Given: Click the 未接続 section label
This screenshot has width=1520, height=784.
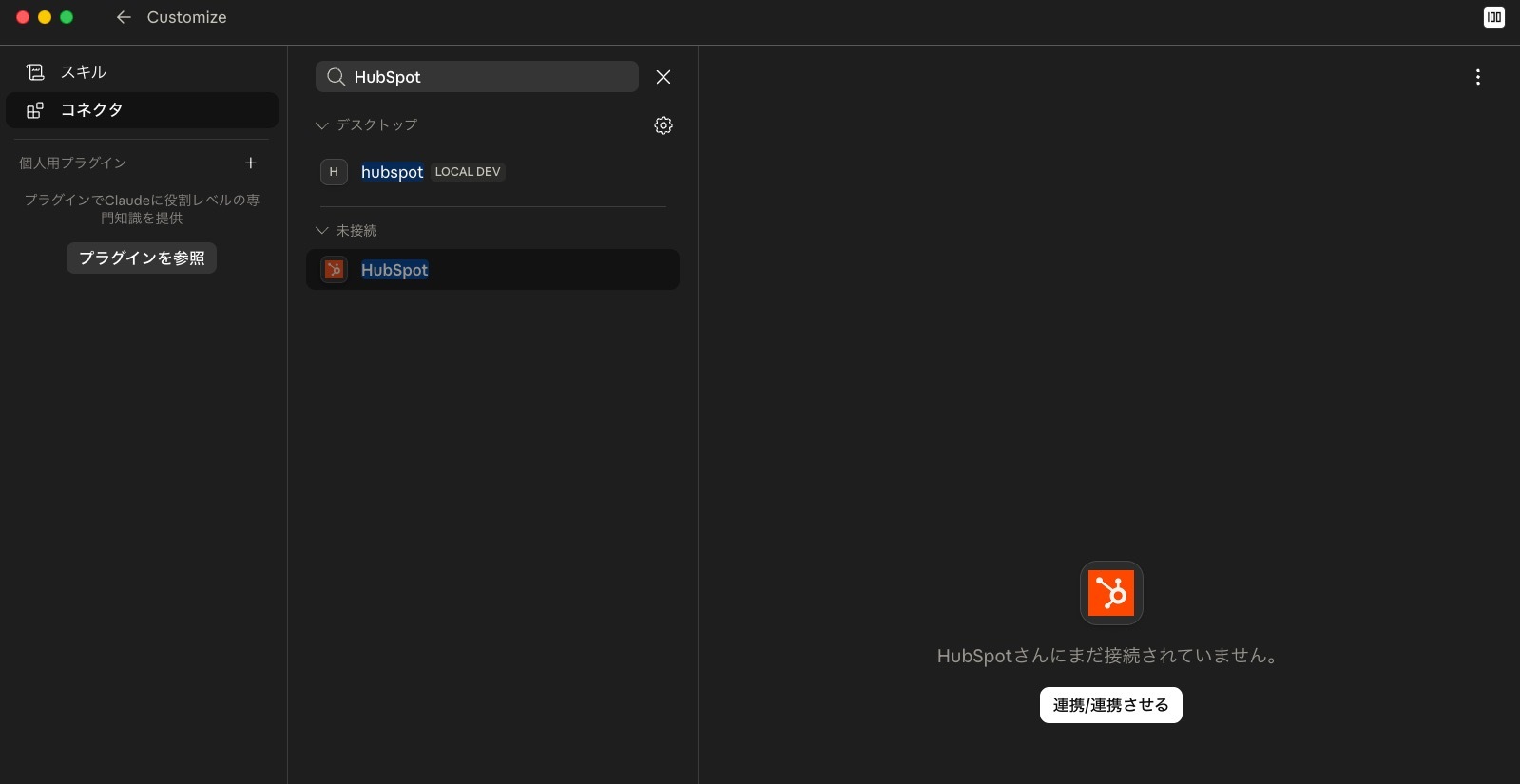Looking at the screenshot, I should coord(356,231).
